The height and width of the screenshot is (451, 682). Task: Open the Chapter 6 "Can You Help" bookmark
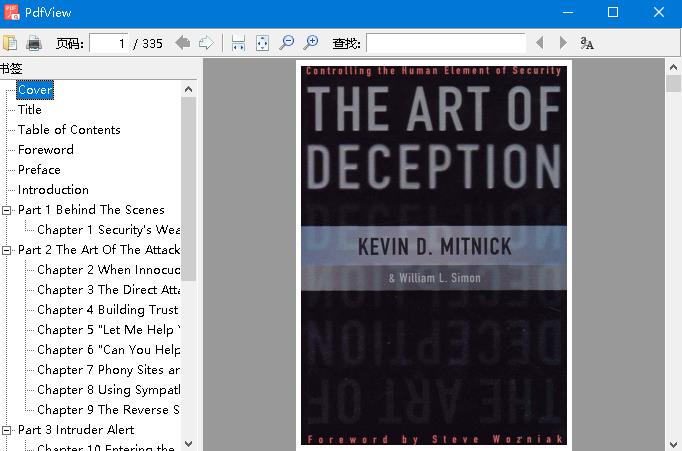[x=109, y=350]
